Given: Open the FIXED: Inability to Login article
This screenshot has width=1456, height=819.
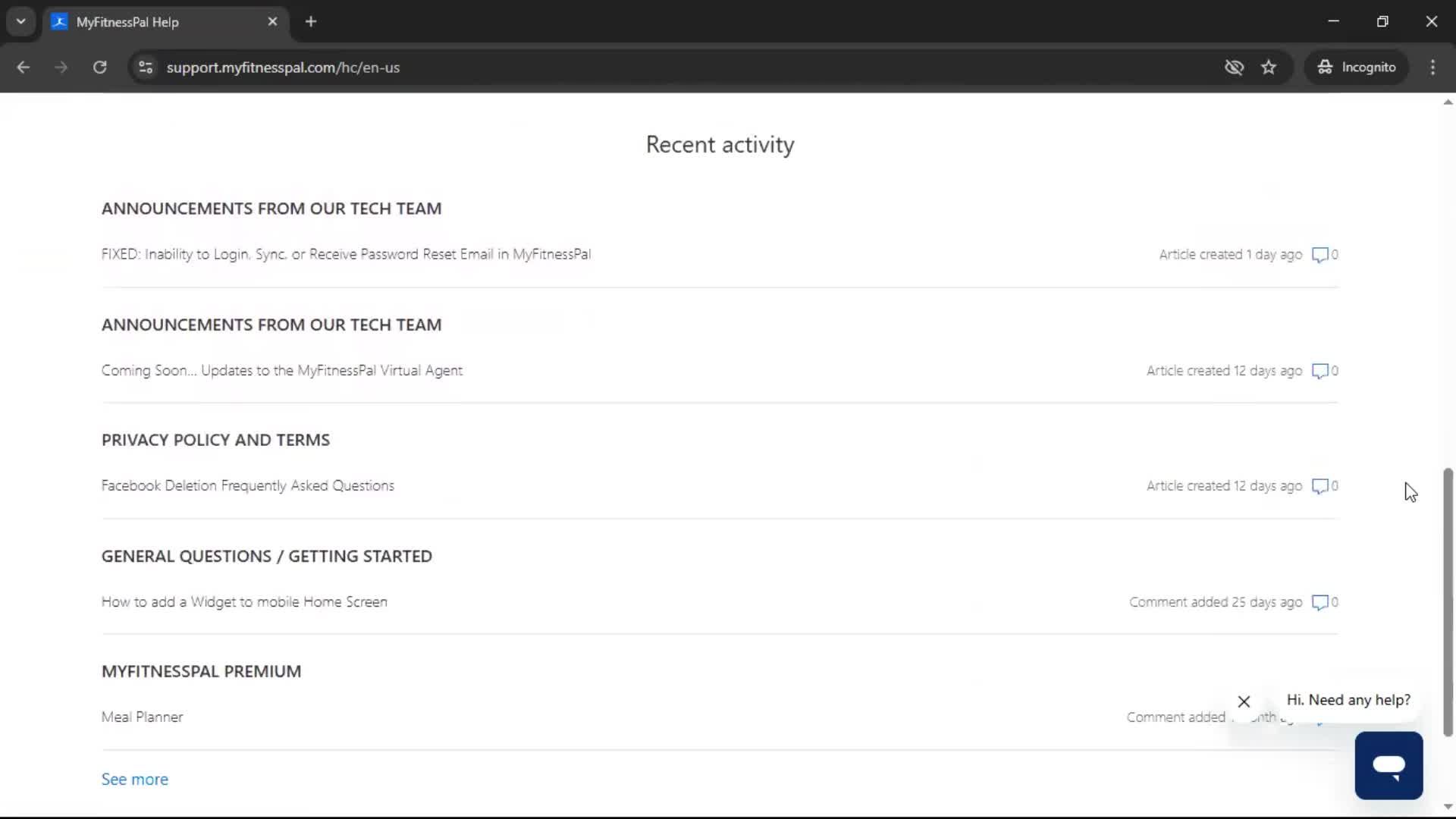Looking at the screenshot, I should pos(346,255).
